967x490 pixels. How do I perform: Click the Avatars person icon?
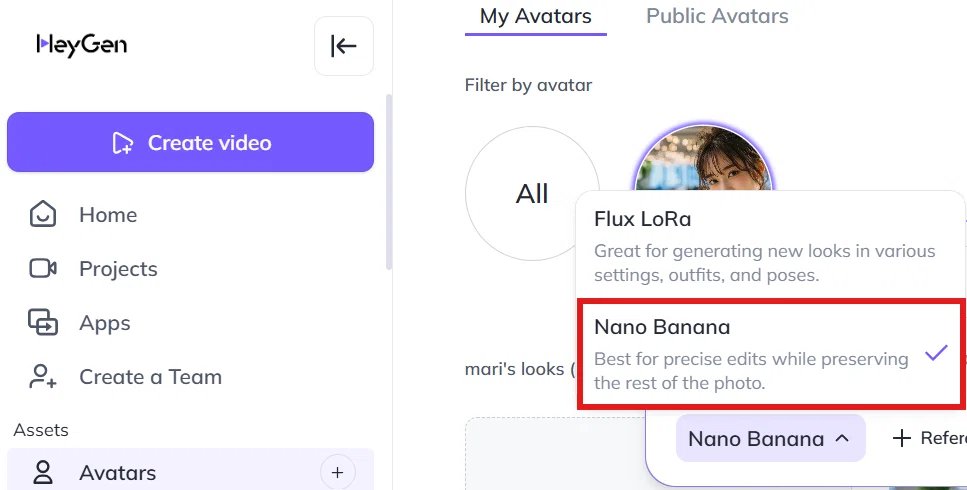pyautogui.click(x=43, y=473)
